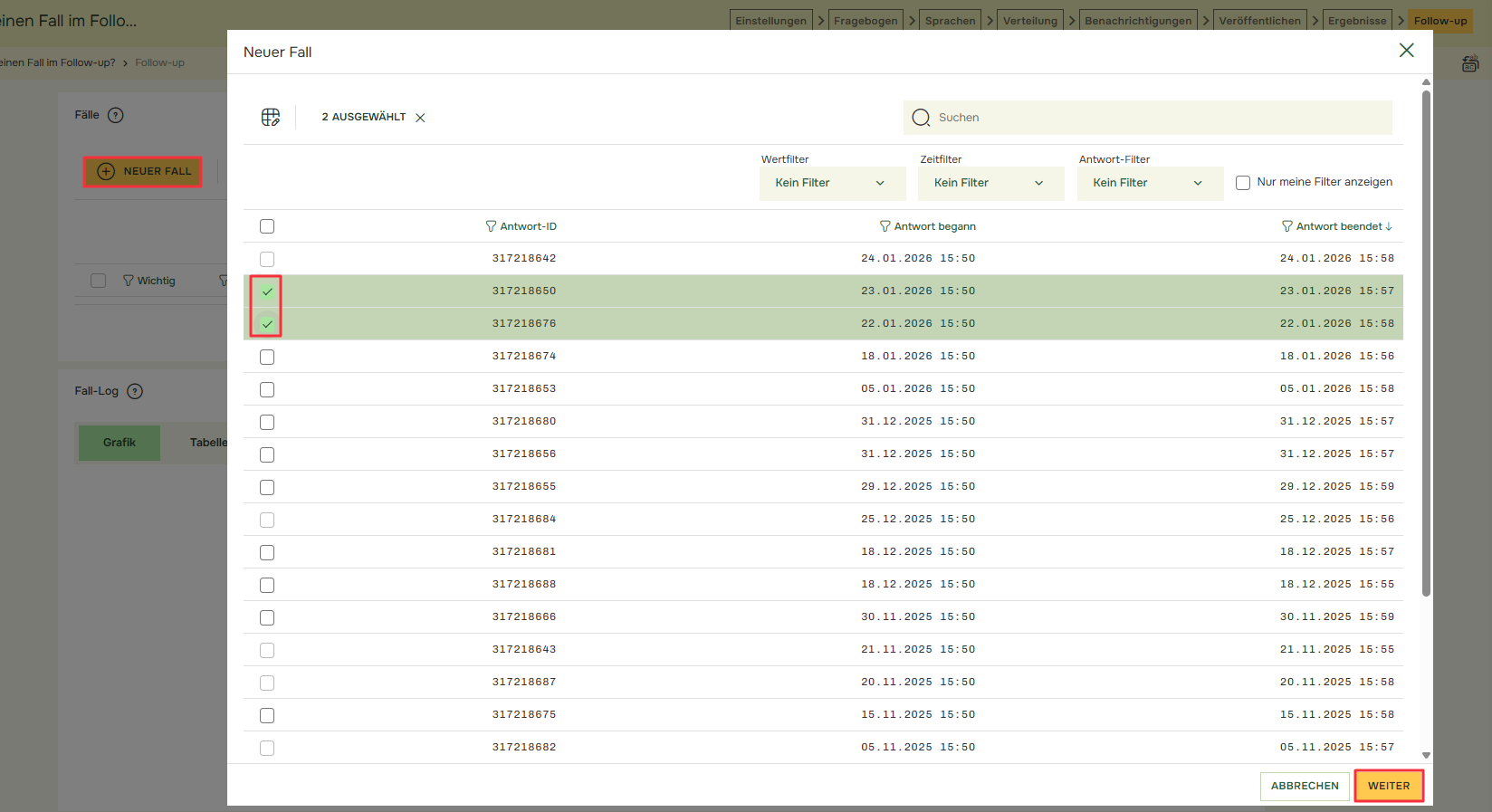Viewport: 1492px width, 812px height.
Task: Close the Neuer Fall dialog
Action: coord(1406,51)
